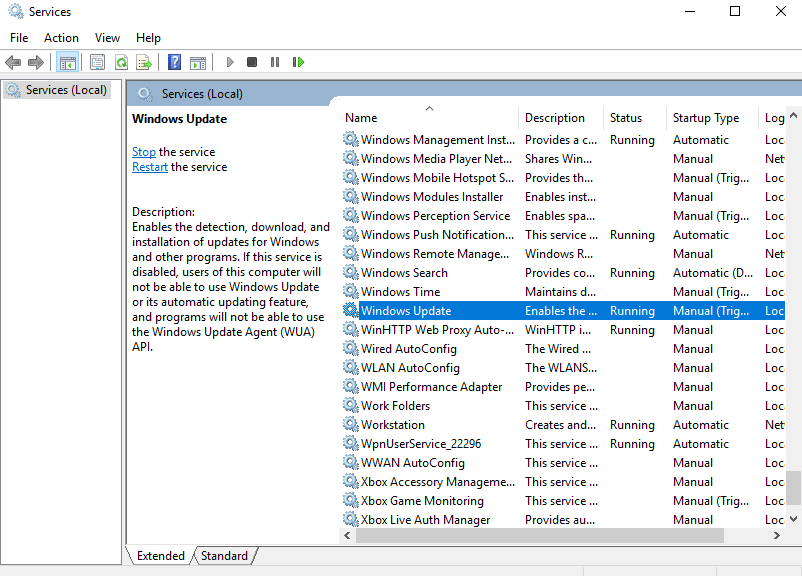This screenshot has width=802, height=576.
Task: Click the Services title bar gear icon
Action: [x=16, y=11]
